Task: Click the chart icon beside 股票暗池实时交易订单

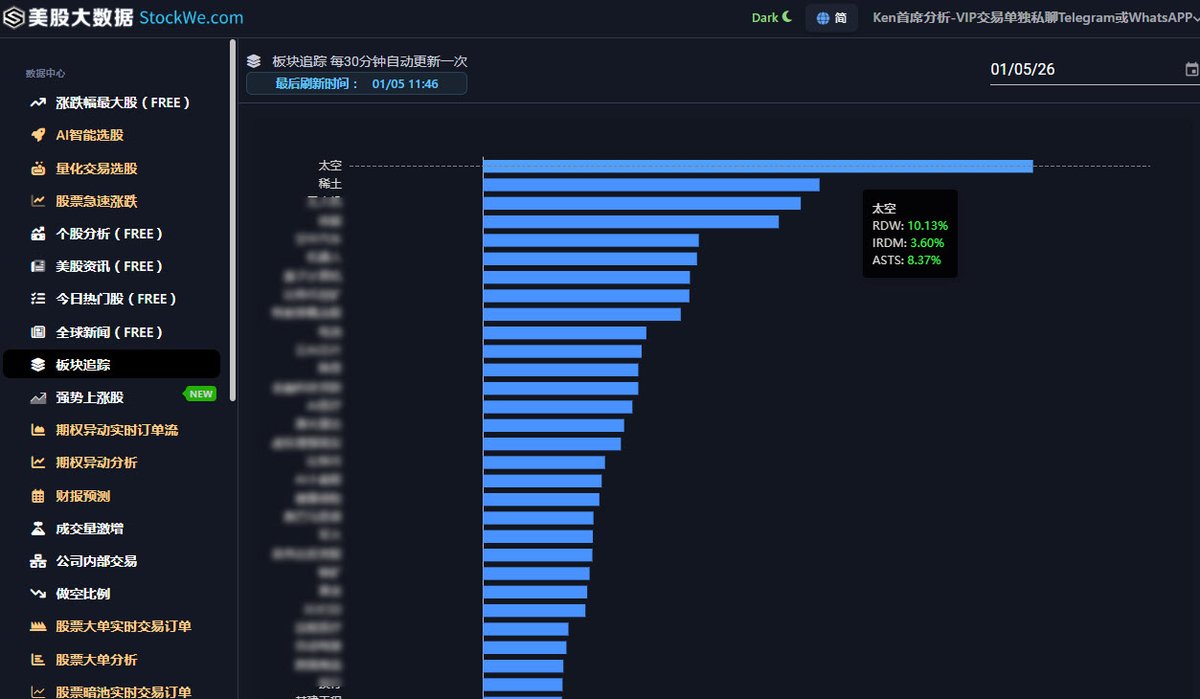Action: pyautogui.click(x=38, y=692)
